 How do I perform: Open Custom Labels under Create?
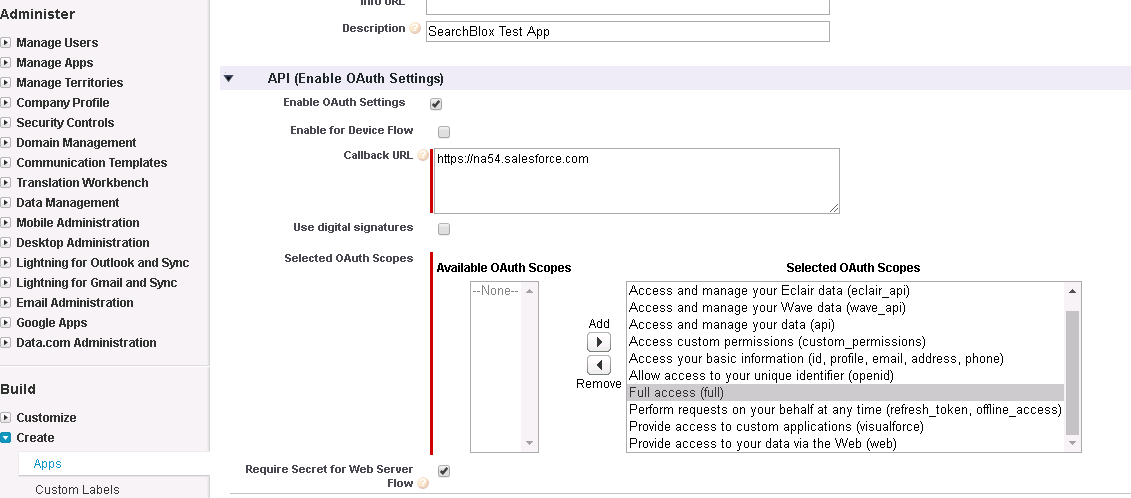tap(77, 489)
